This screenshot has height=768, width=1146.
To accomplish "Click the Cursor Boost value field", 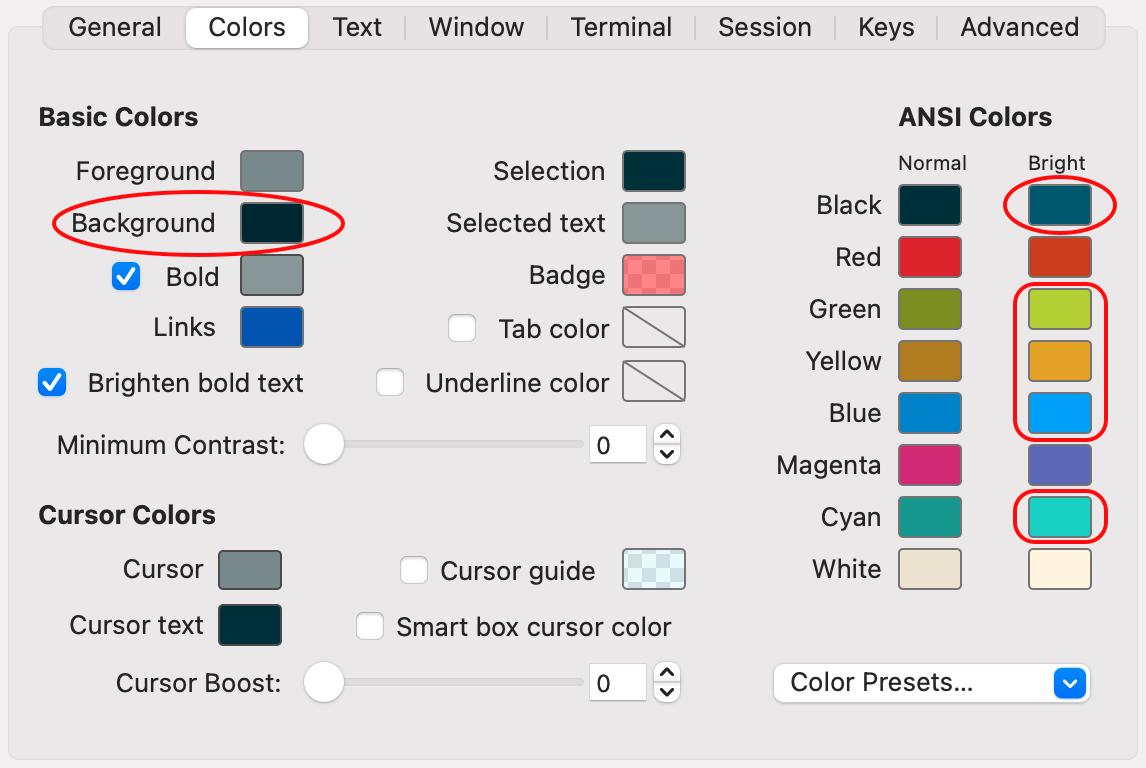I will click(618, 683).
